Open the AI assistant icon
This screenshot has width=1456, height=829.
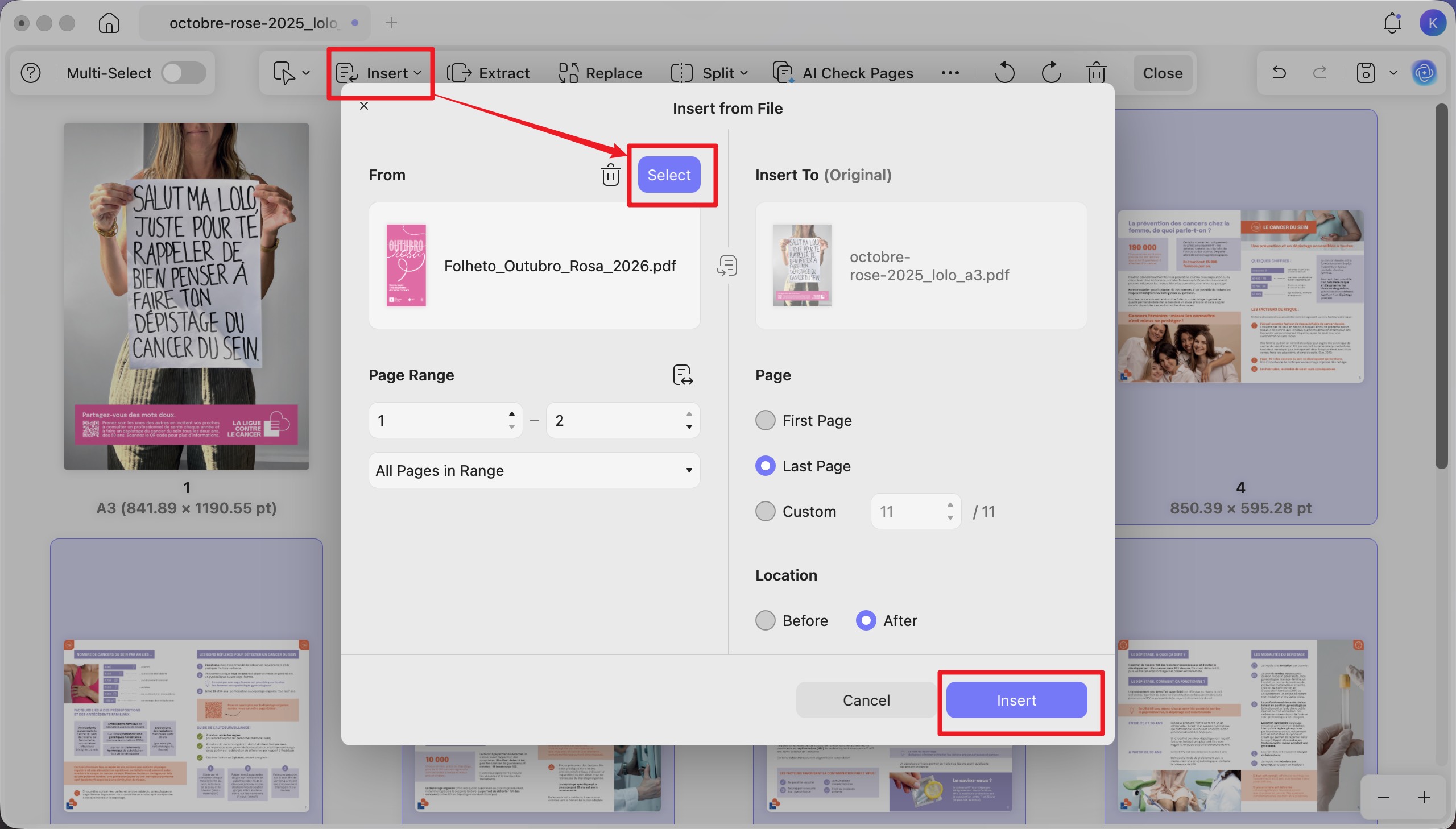tap(1424, 73)
